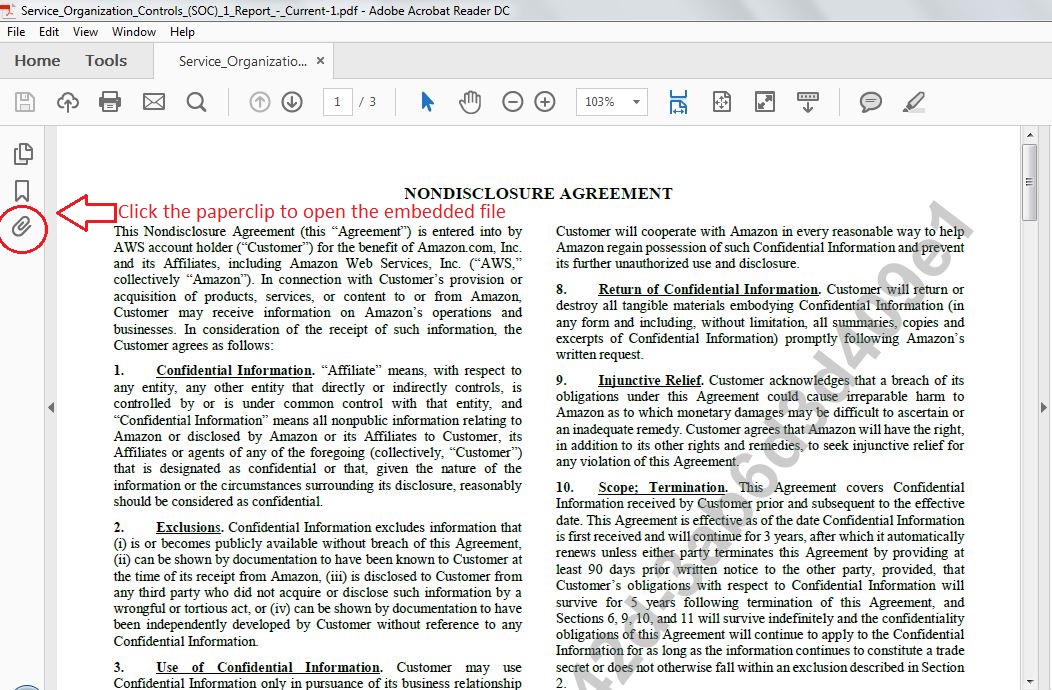Go to next page arrow
The width and height of the screenshot is (1052, 690).
pos(292,102)
